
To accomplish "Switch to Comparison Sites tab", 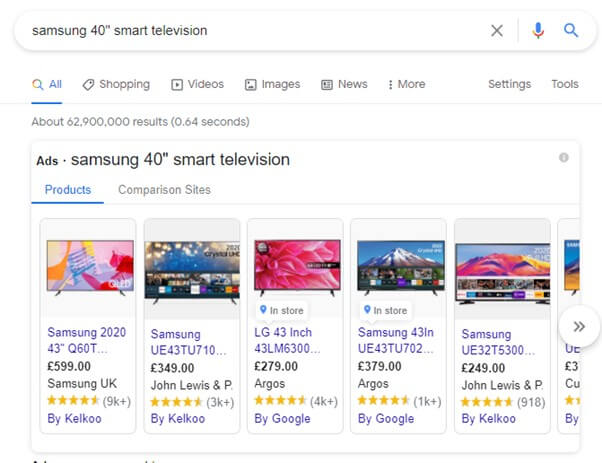I will [164, 190].
